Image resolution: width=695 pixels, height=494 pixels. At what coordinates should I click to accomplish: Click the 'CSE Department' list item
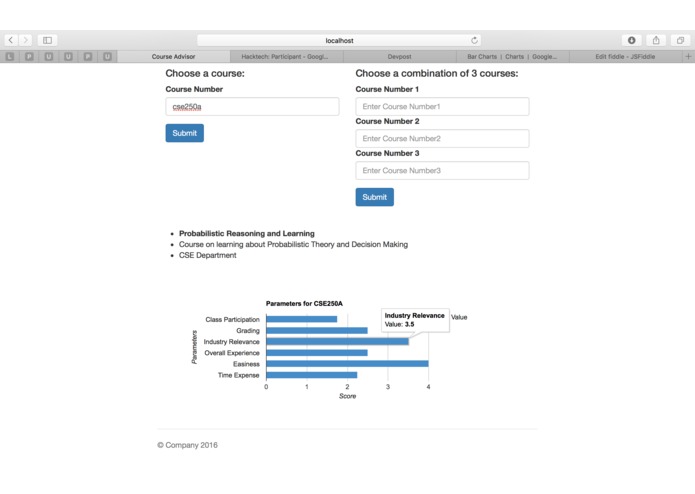(x=207, y=255)
